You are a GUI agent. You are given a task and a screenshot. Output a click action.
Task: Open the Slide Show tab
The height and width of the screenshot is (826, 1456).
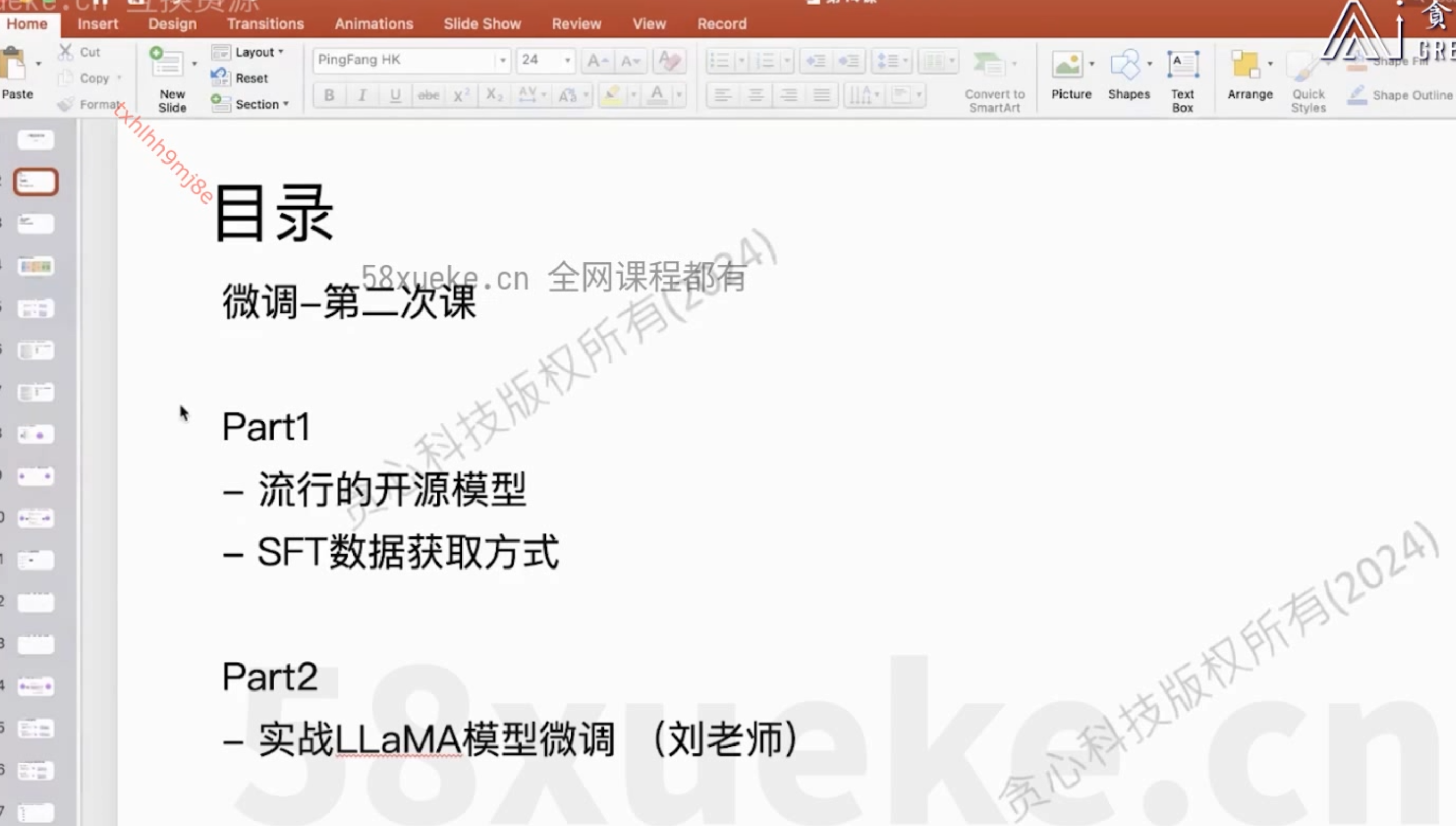[482, 24]
